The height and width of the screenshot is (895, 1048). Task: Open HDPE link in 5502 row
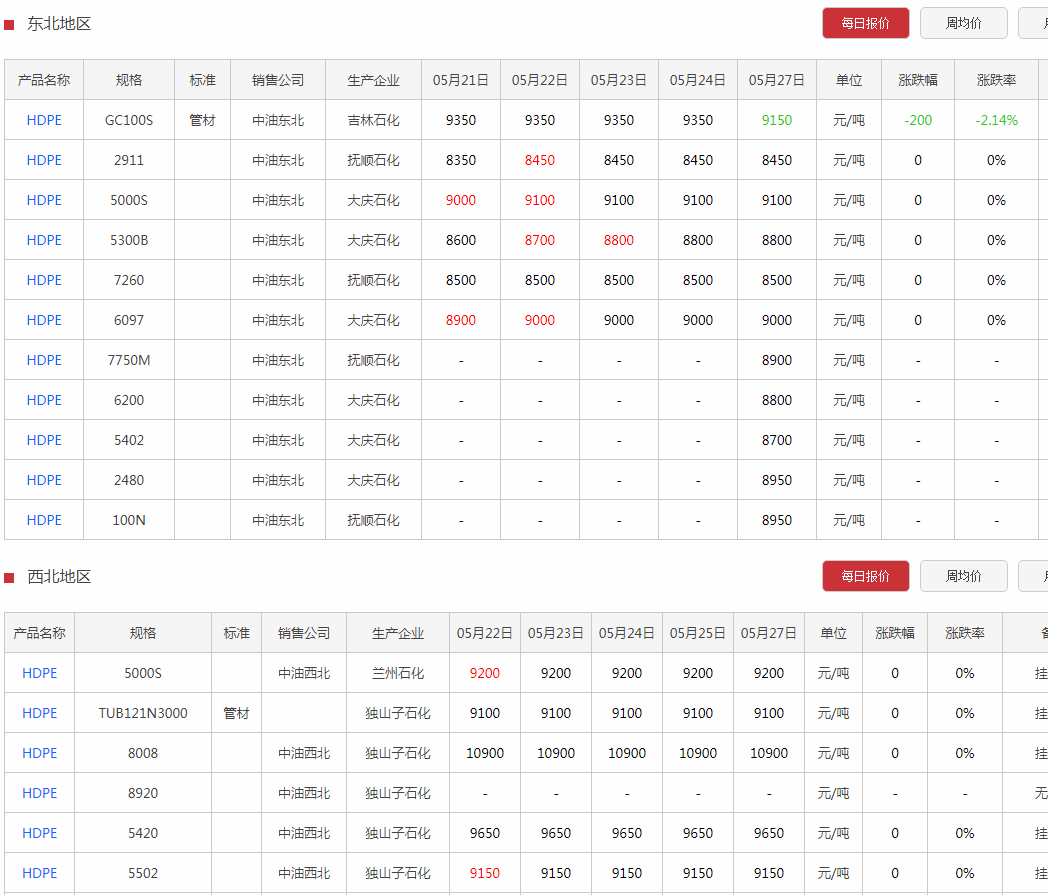tap(39, 873)
